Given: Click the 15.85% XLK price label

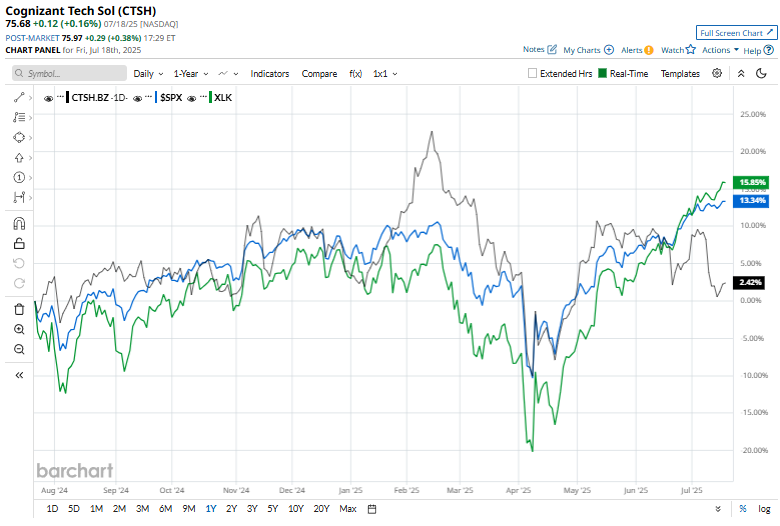Looking at the screenshot, I should (x=751, y=182).
